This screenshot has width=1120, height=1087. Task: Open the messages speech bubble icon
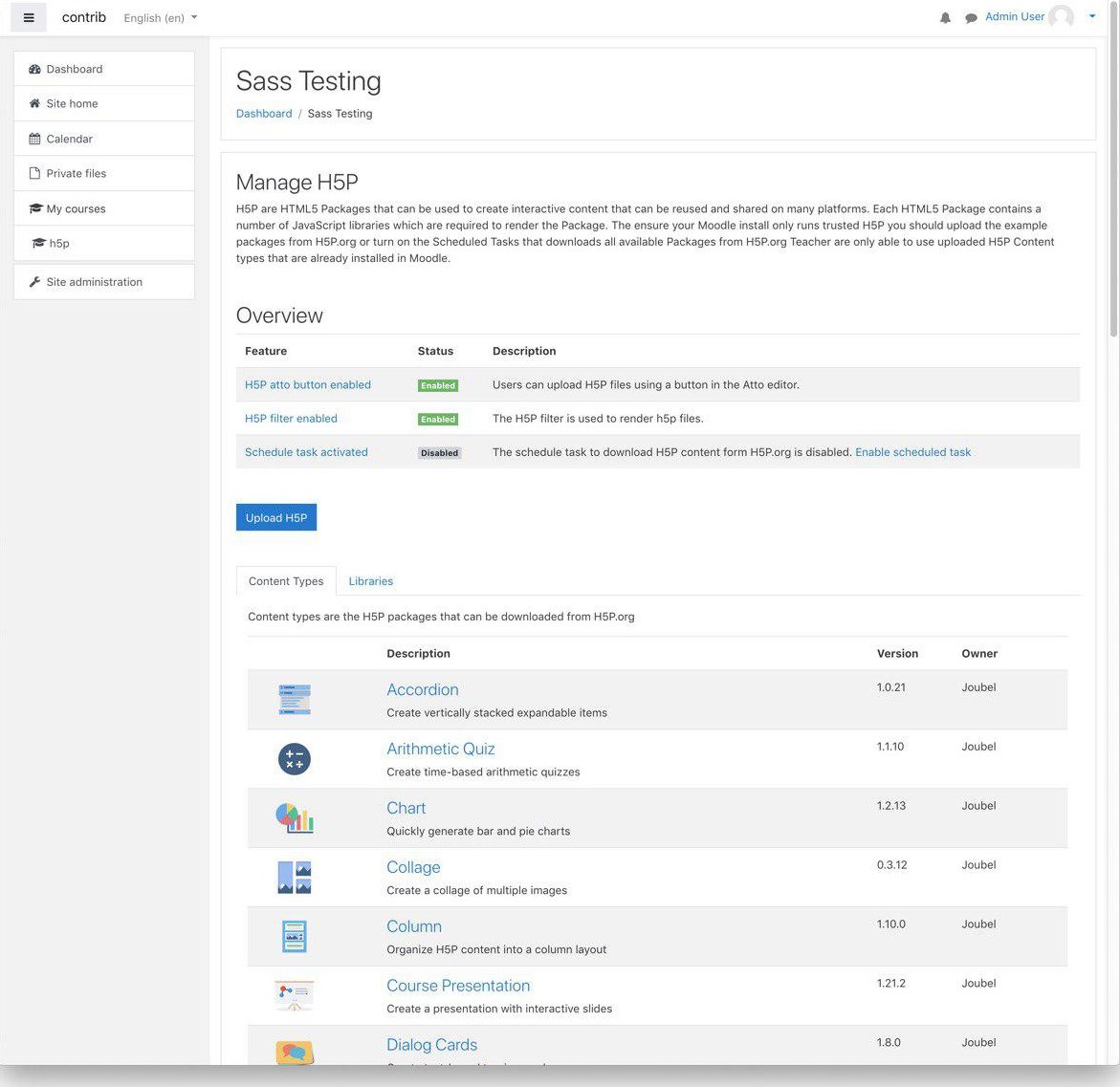(971, 18)
